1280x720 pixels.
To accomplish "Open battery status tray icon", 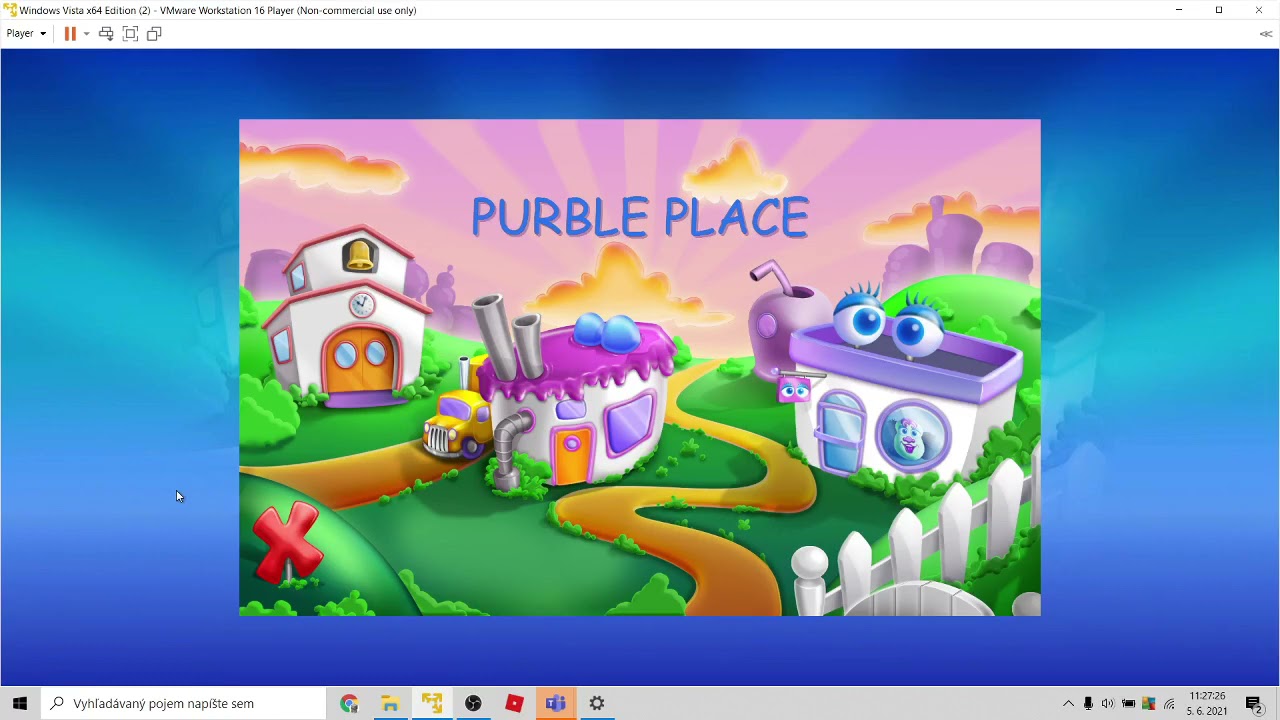I will tap(1128, 703).
